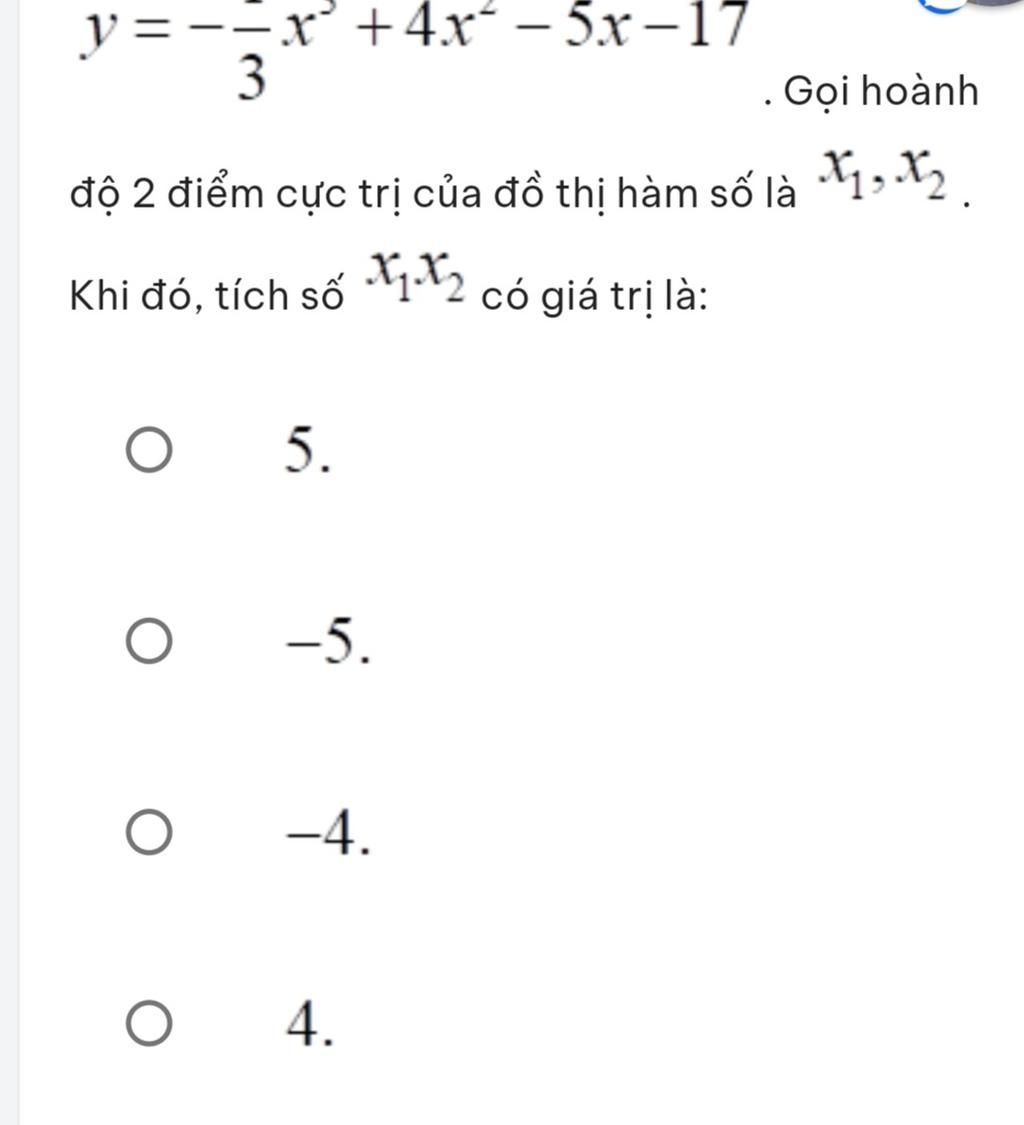Choose the −5 answer radio button
This screenshot has height=1125, width=1024.
coord(148,640)
